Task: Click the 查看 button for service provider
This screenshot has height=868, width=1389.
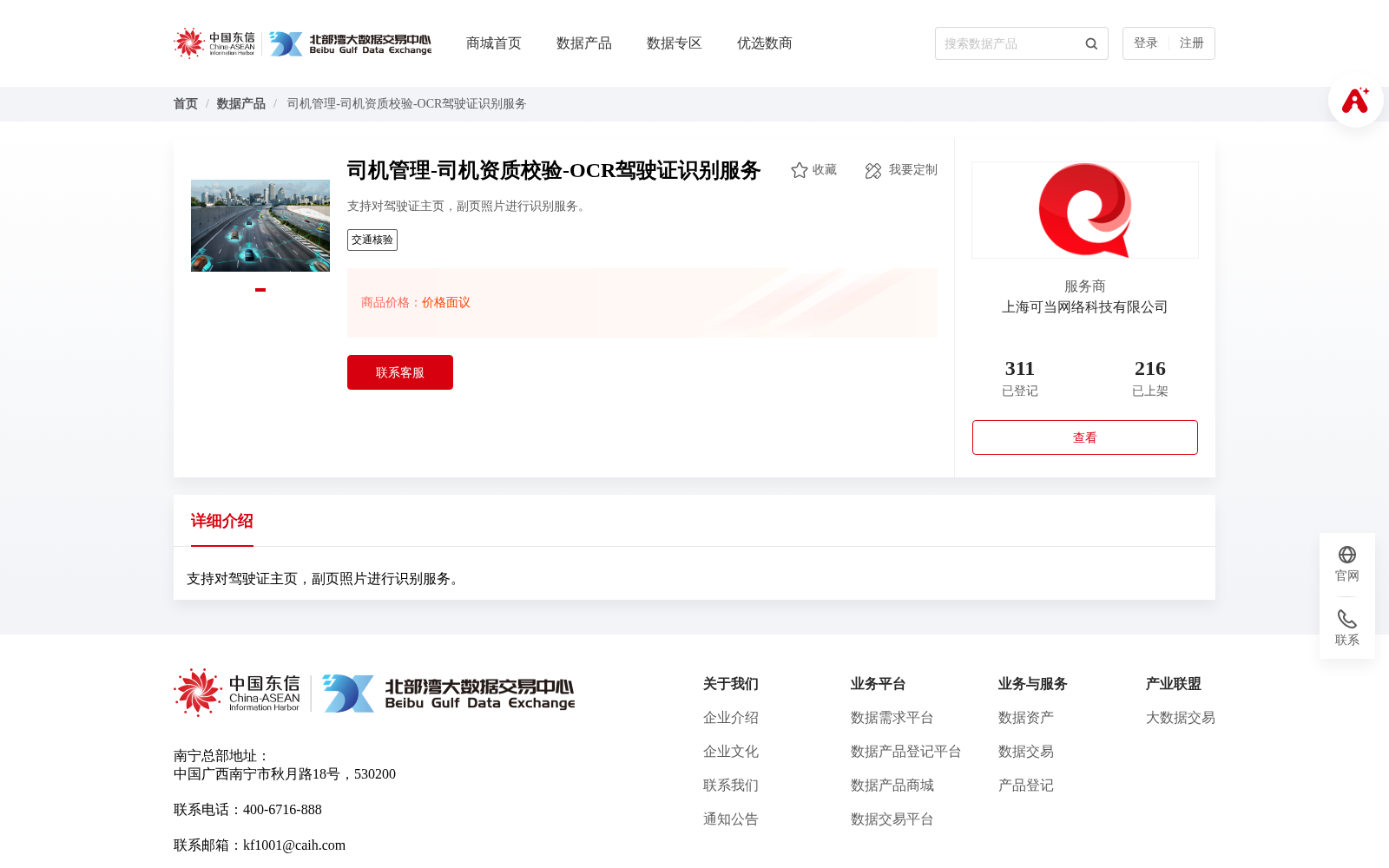Action: point(1085,437)
